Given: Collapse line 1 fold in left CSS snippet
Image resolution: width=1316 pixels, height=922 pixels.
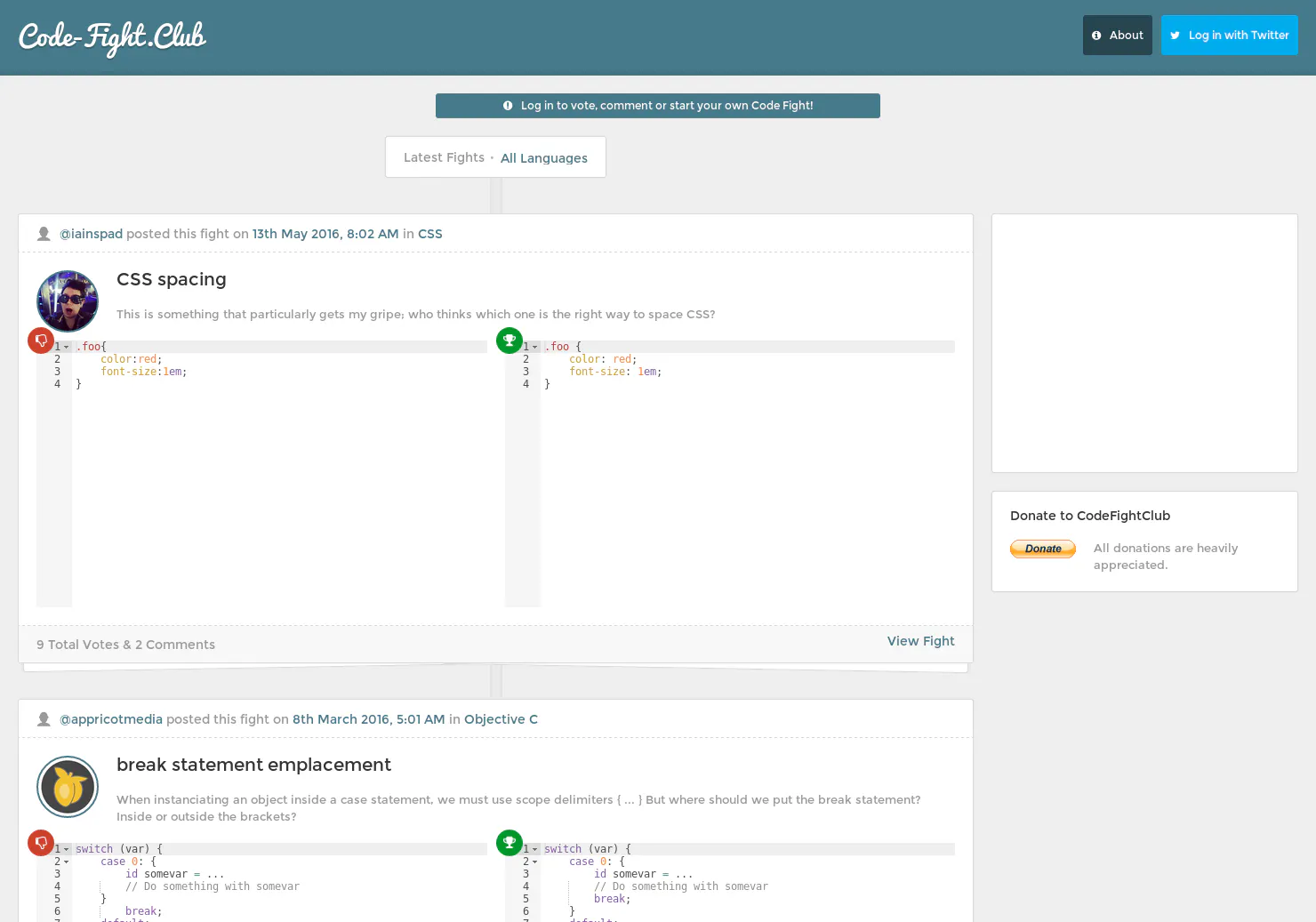Looking at the screenshot, I should [x=66, y=347].
